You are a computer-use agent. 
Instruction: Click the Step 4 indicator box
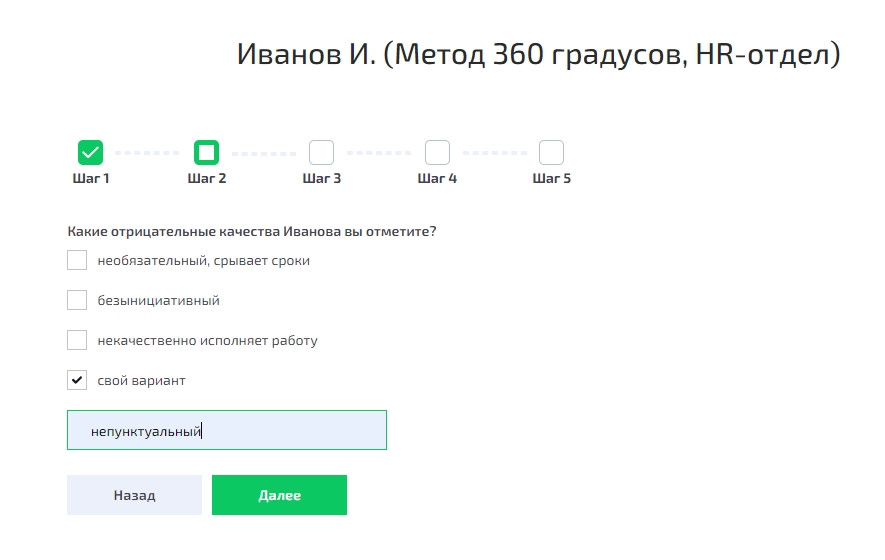437,153
